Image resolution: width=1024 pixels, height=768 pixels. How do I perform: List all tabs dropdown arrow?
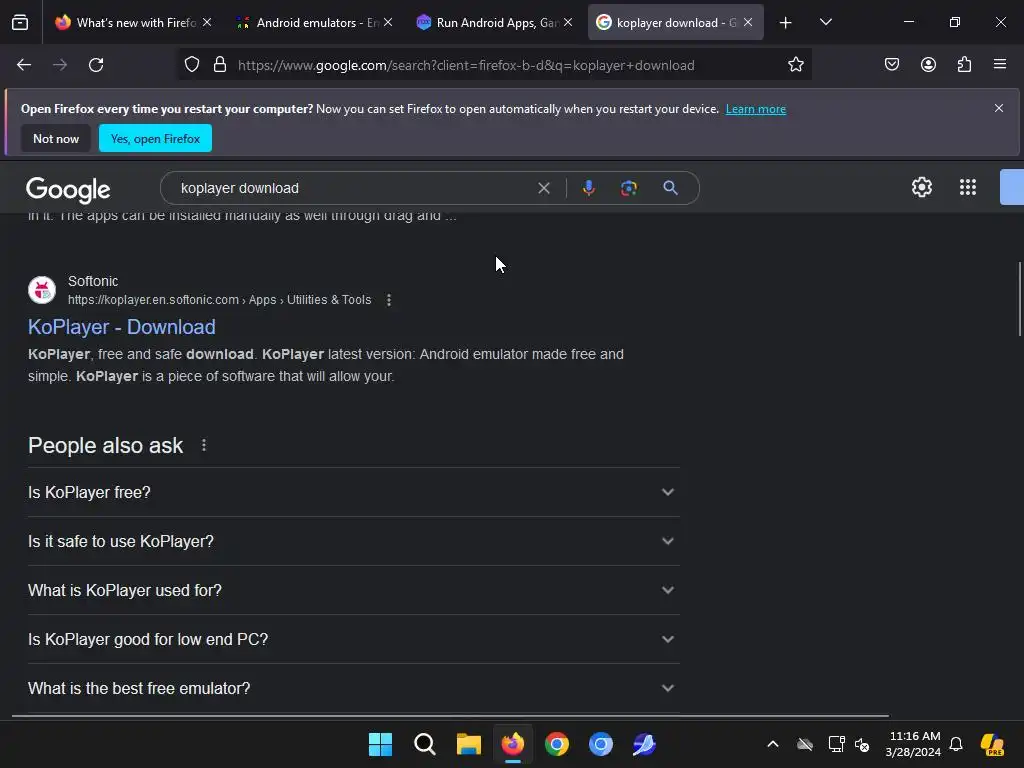coord(825,22)
